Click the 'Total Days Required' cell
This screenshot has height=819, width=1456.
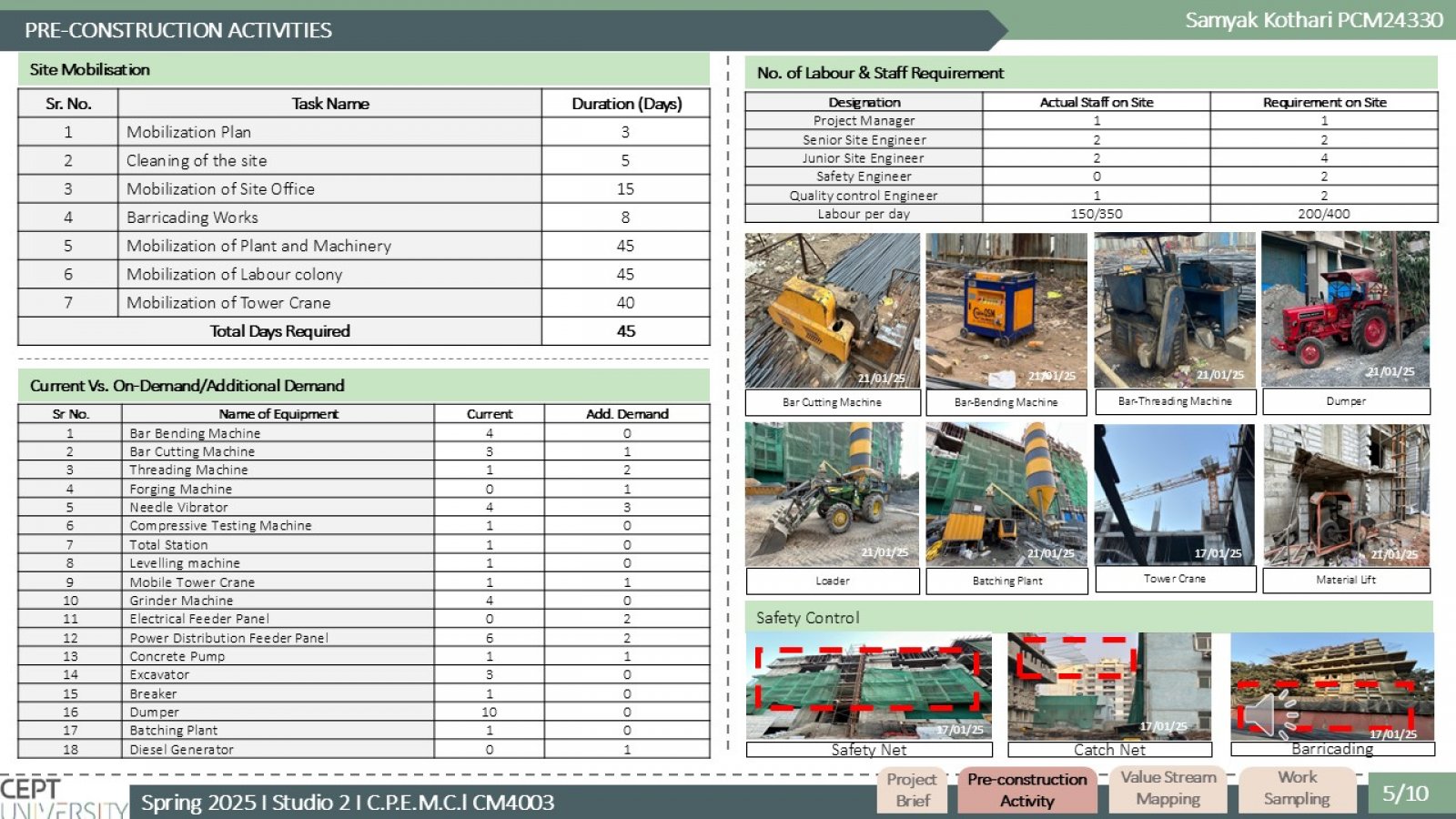click(x=279, y=331)
